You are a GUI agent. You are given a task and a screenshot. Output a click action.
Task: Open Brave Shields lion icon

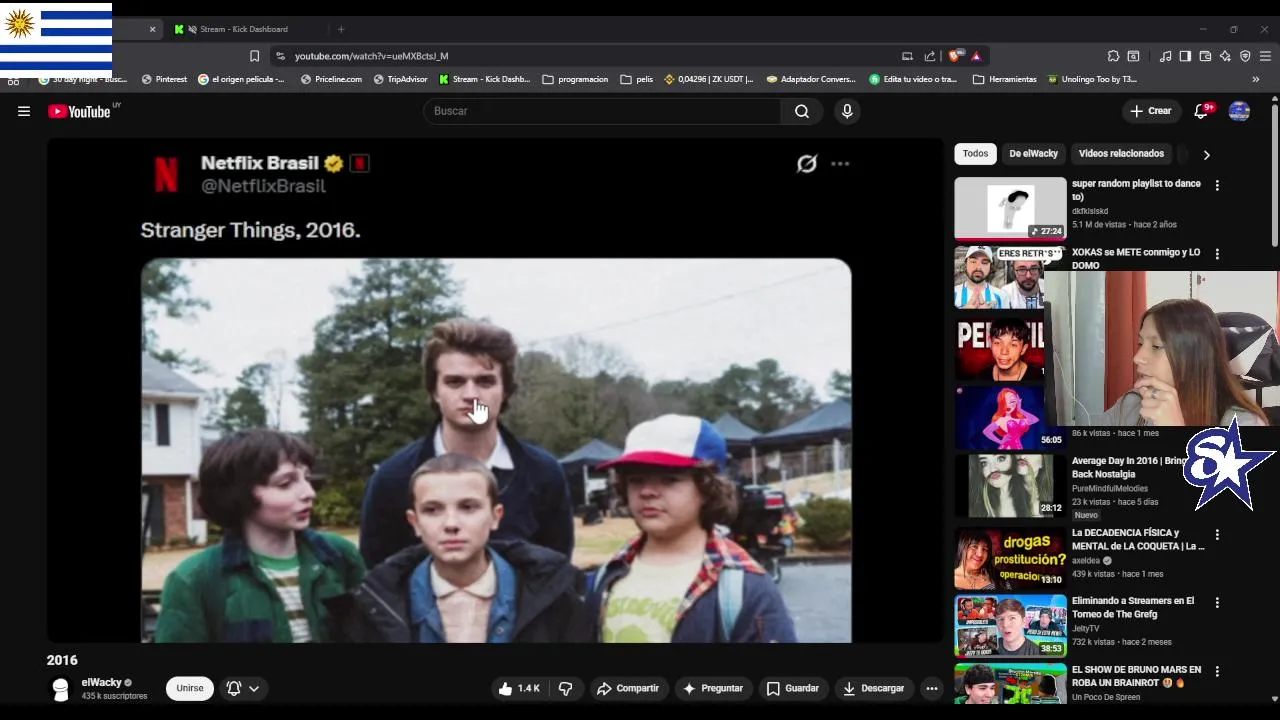pyautogui.click(x=957, y=56)
